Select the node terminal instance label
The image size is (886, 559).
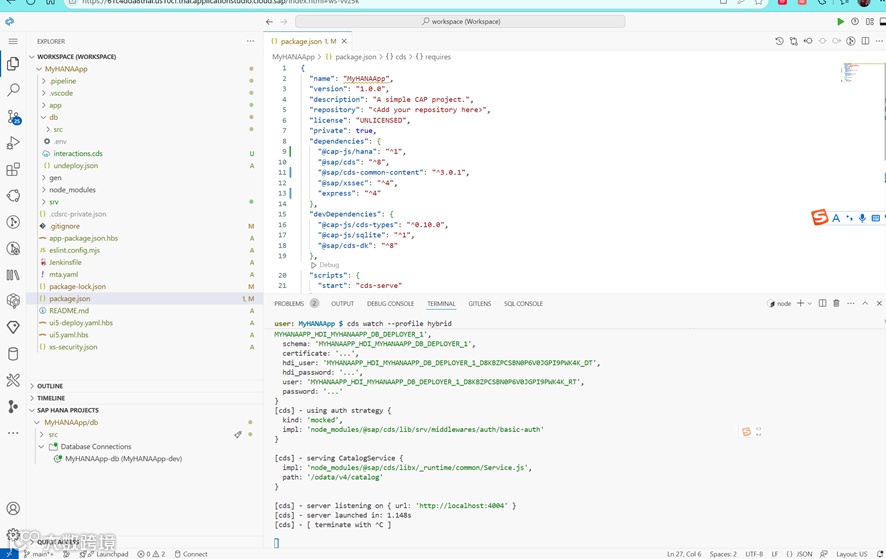coord(780,304)
